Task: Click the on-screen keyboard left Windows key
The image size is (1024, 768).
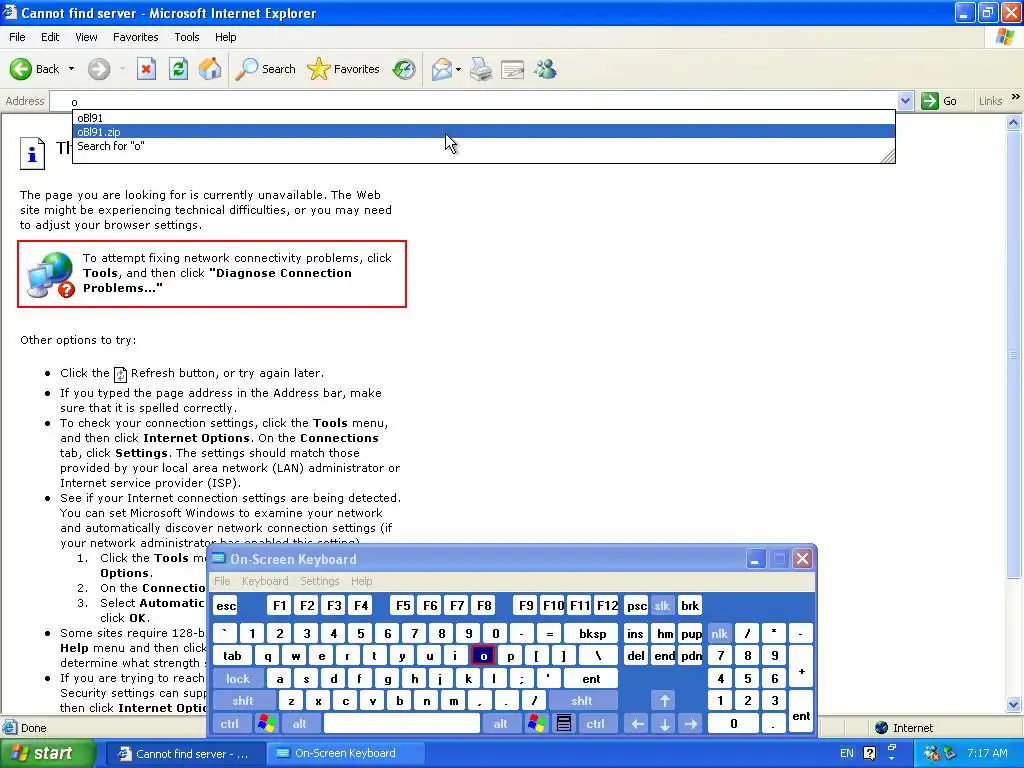Action: 266,723
